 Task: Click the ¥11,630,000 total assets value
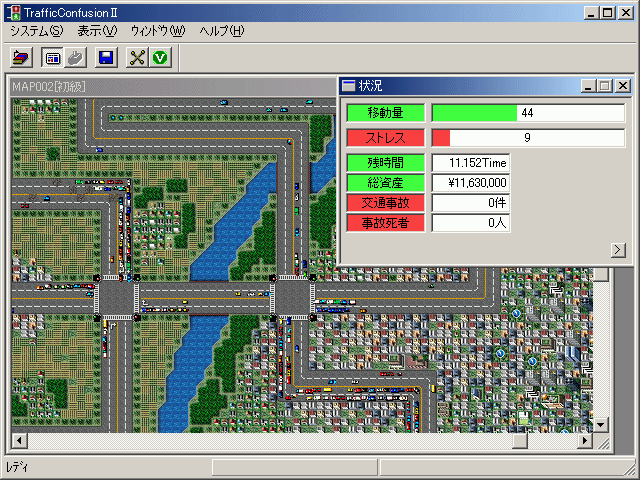pyautogui.click(x=471, y=183)
